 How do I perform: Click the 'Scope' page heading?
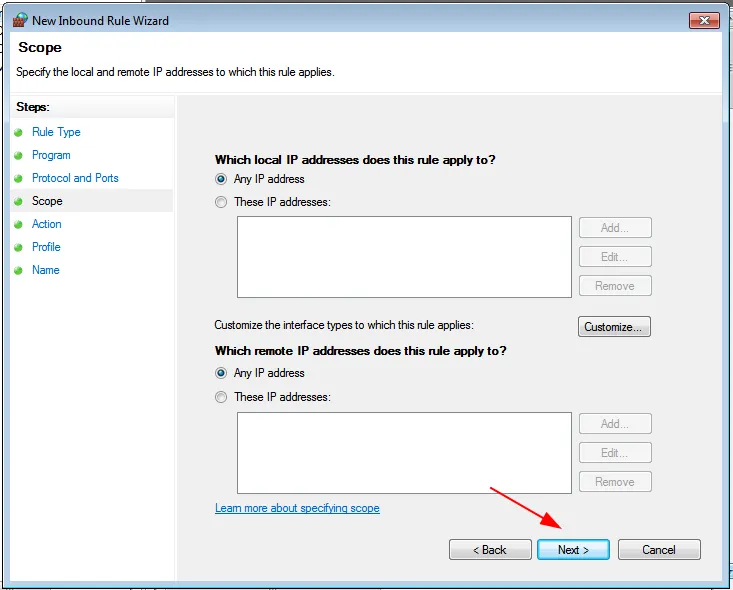[x=40, y=47]
